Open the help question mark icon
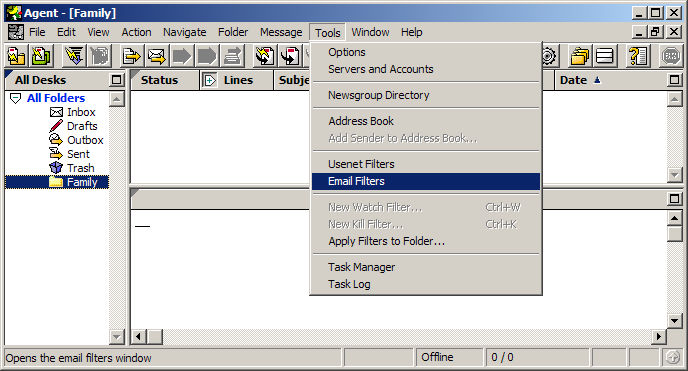Screen dimensions: 688x371 coord(638,56)
